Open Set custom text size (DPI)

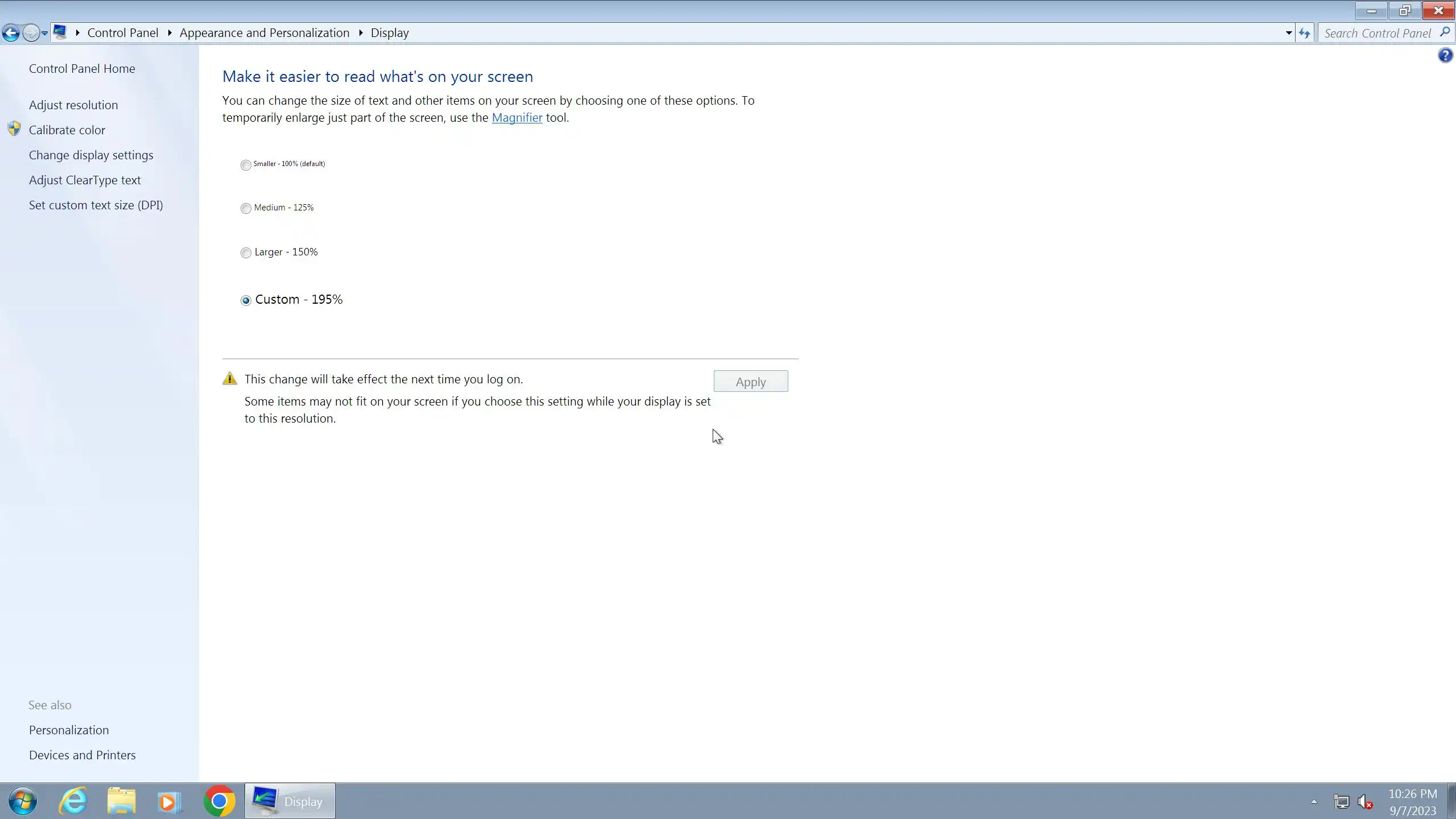point(96,205)
